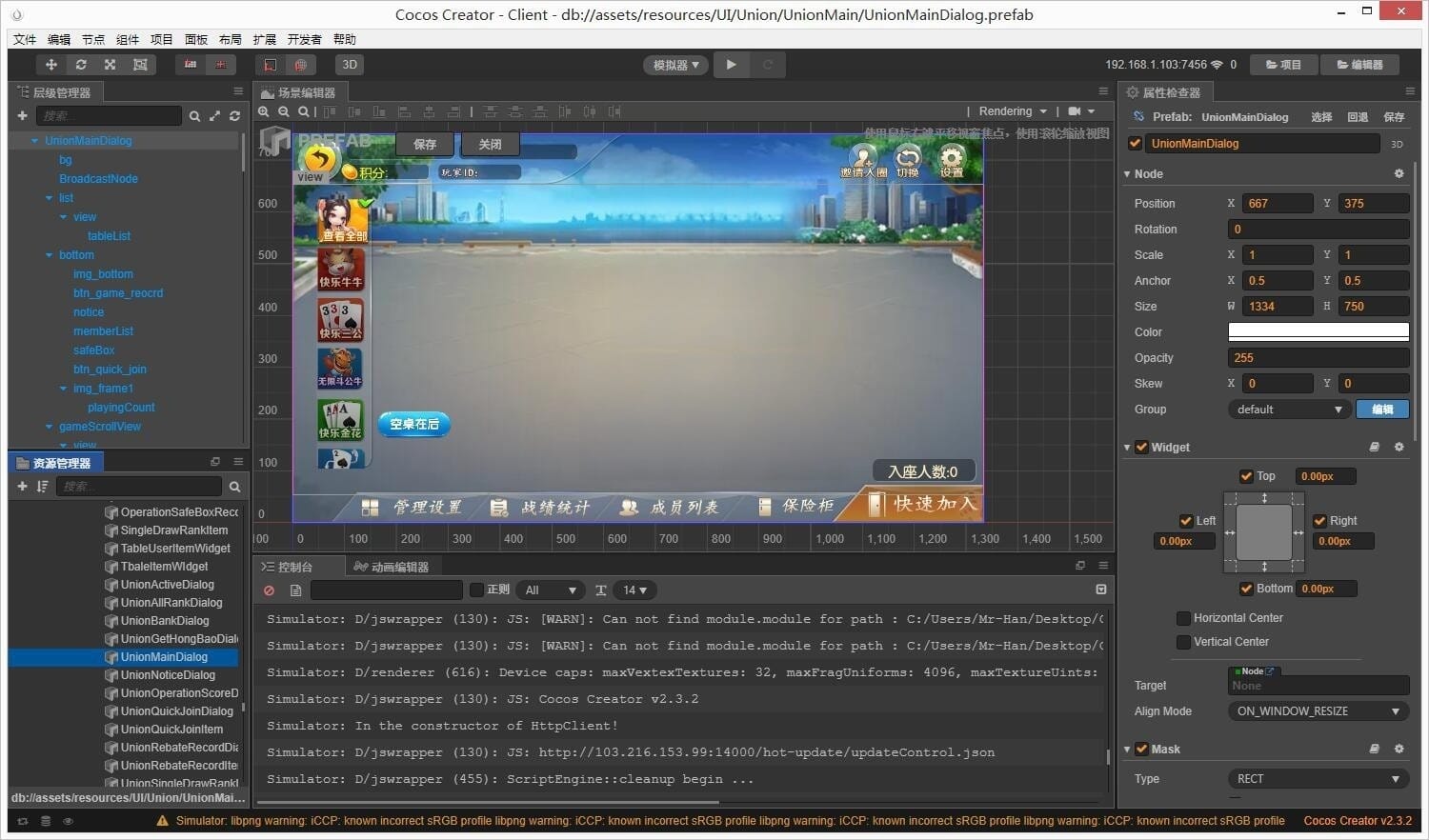Open the console font size 14 dropdown
The height and width of the screenshot is (840, 1429).
[x=634, y=590]
